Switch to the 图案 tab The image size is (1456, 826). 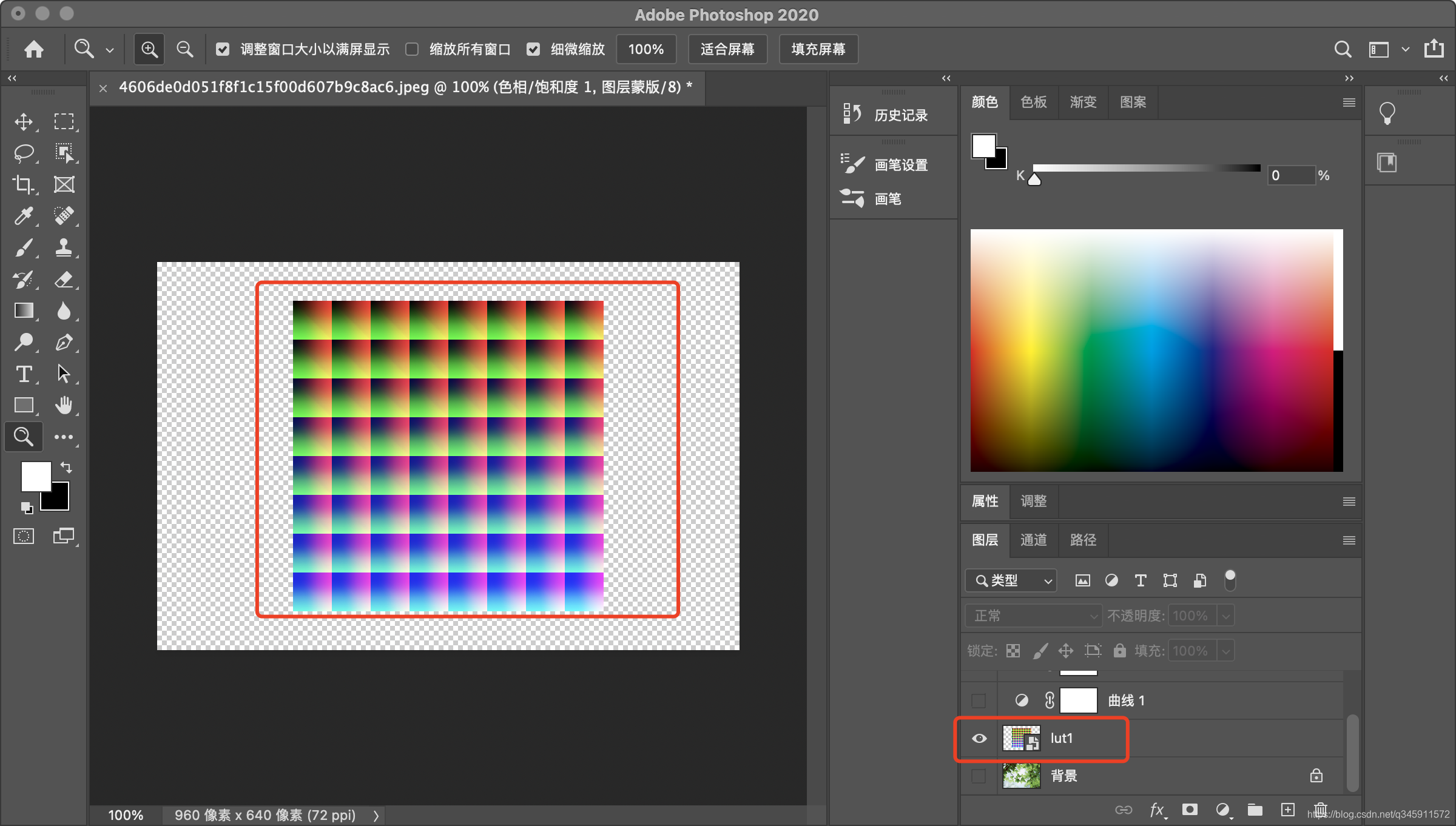[1133, 102]
